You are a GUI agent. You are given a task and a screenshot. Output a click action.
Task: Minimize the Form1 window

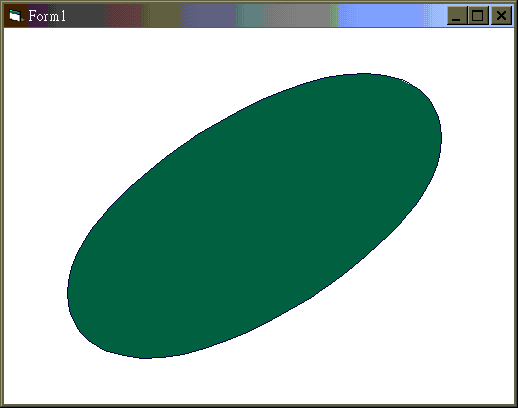click(457, 16)
